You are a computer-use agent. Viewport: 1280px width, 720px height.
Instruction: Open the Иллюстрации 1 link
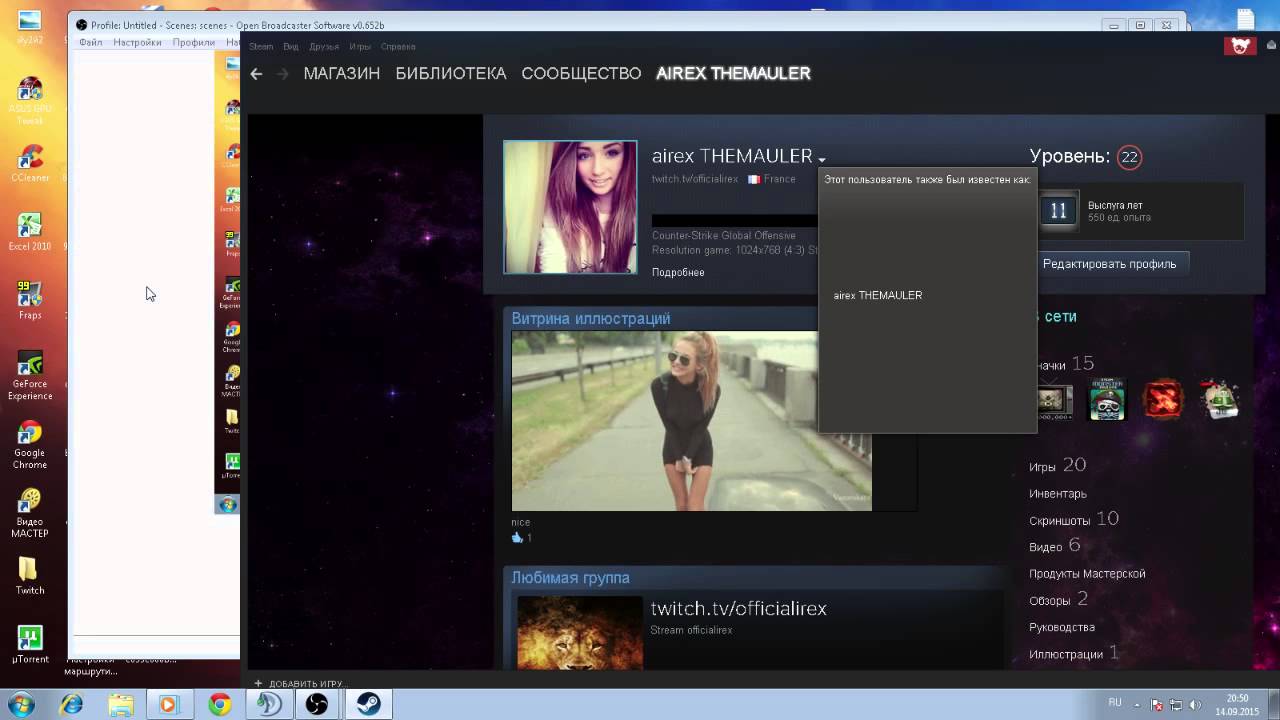pyautogui.click(x=1074, y=654)
